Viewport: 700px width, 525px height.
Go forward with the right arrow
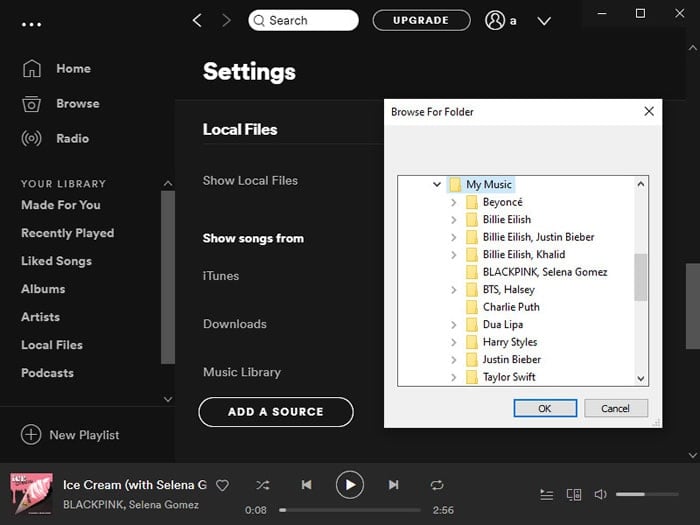point(227,20)
